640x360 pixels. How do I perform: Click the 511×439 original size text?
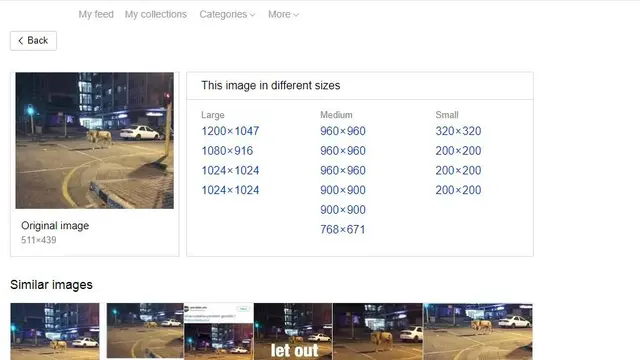click(39, 240)
